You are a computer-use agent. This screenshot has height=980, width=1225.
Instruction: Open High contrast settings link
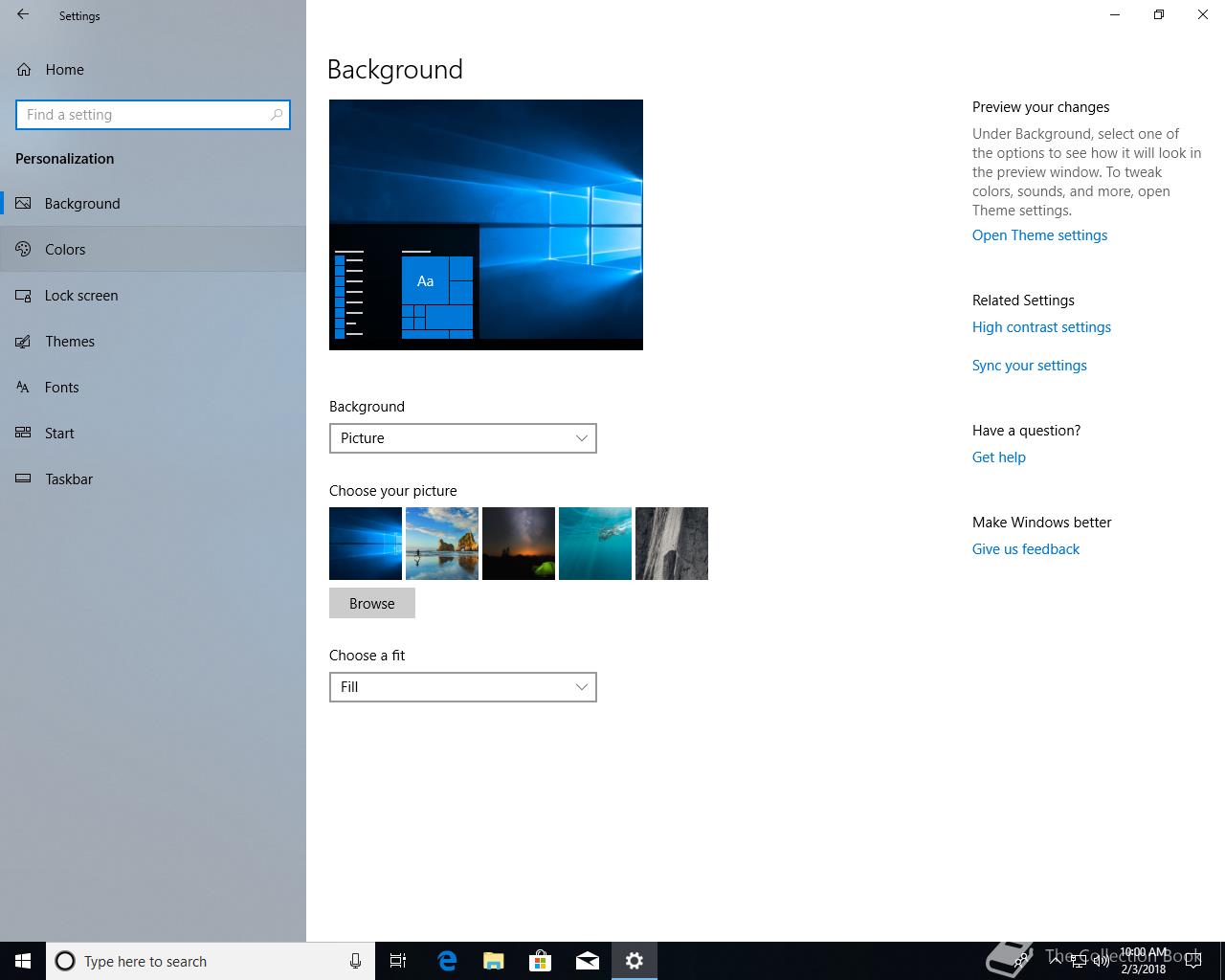1041,327
